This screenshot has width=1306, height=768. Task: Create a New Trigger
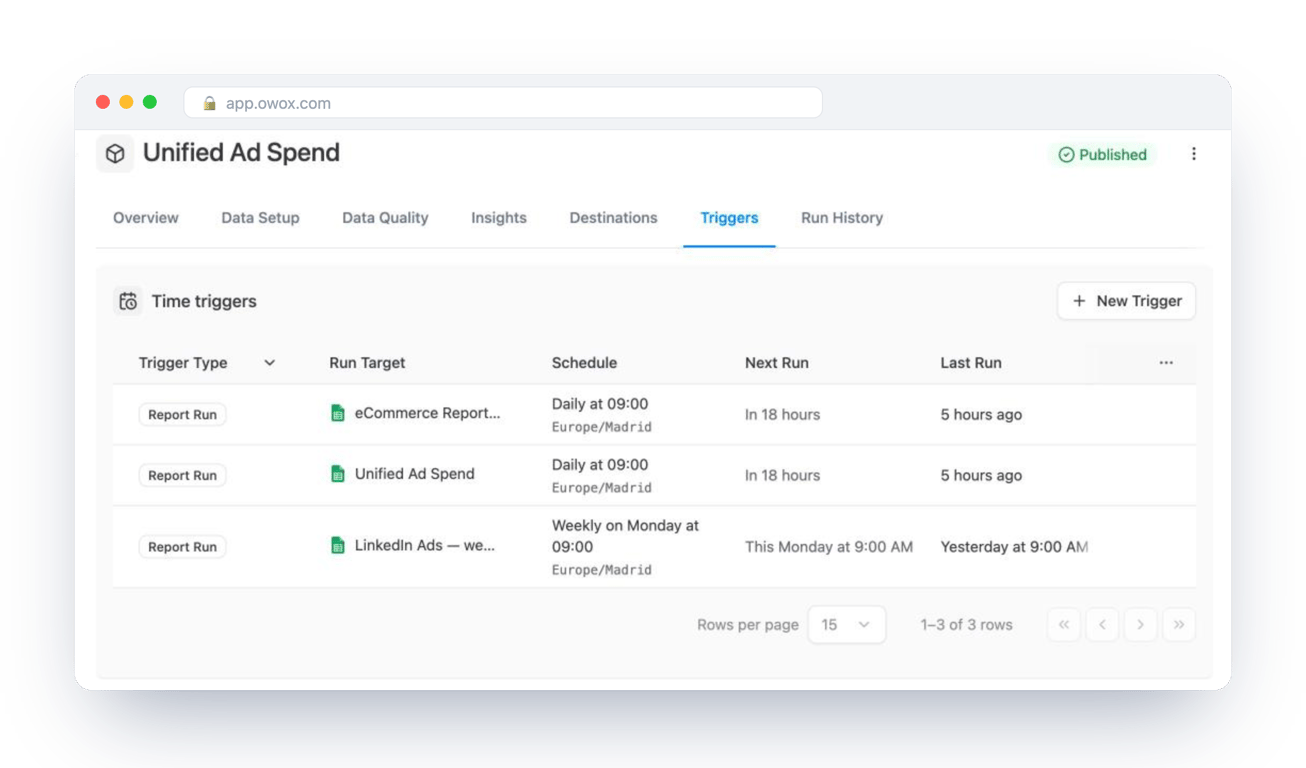(1126, 301)
